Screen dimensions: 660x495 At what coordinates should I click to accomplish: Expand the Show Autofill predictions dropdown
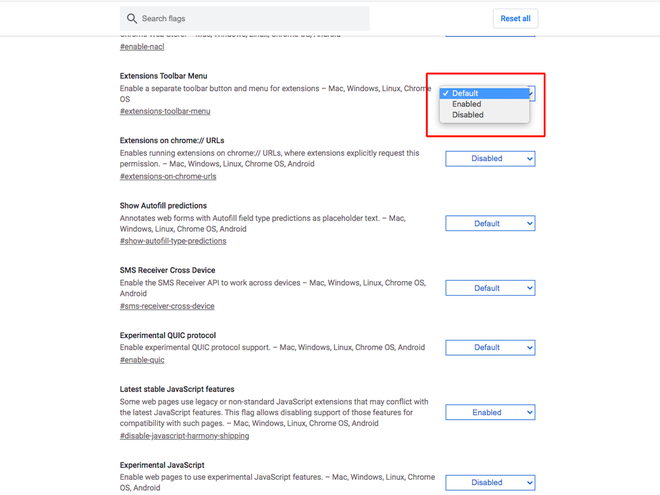[490, 224]
